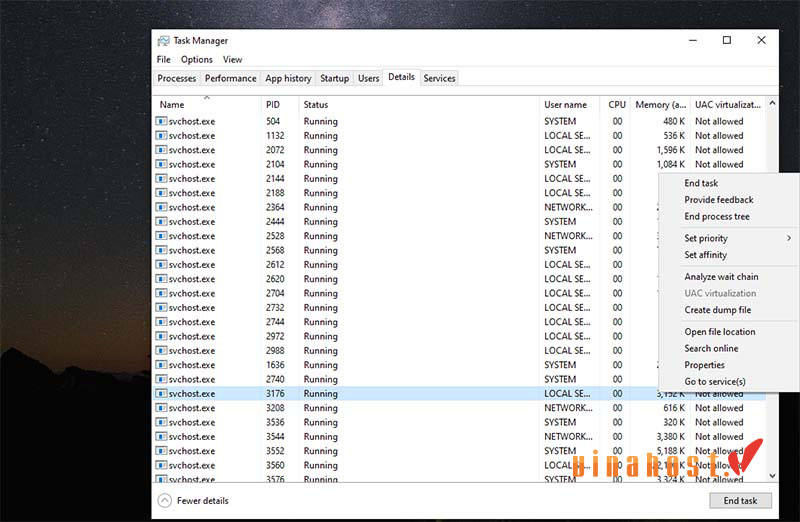Click the PID cell reading 3552

point(275,451)
